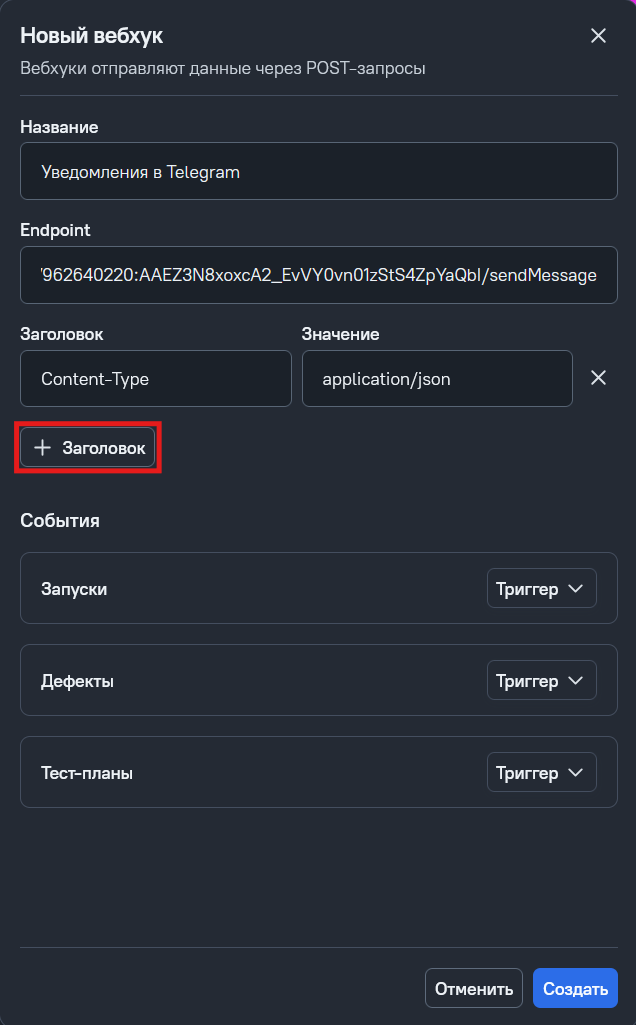This screenshot has height=1025, width=636.
Task: Click the Заголовок column label above Content-Type
Action: point(62,334)
